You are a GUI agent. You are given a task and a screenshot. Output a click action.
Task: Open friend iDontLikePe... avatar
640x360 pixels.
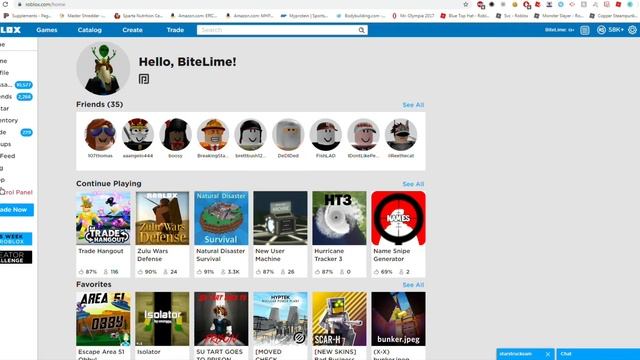coord(363,135)
